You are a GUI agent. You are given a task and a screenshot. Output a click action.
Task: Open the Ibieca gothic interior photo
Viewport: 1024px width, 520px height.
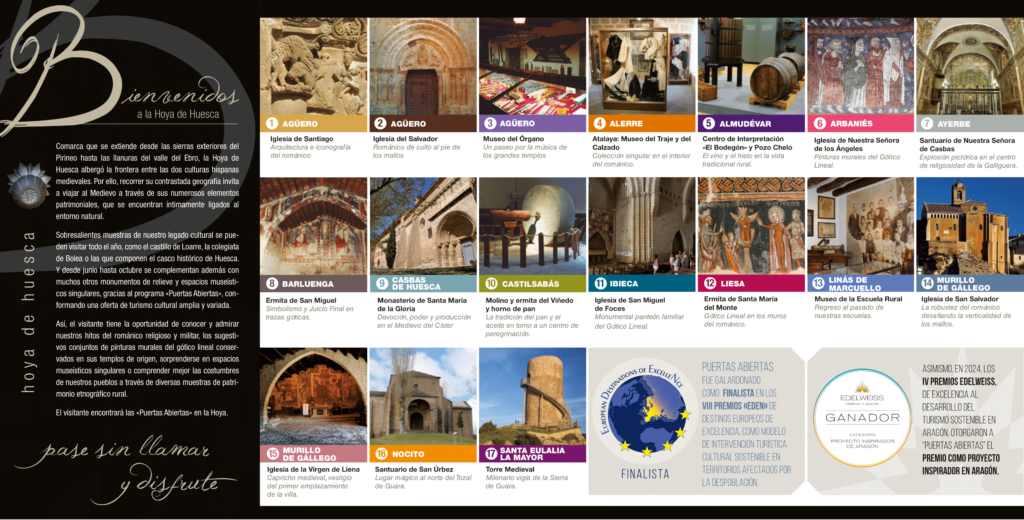click(x=642, y=226)
